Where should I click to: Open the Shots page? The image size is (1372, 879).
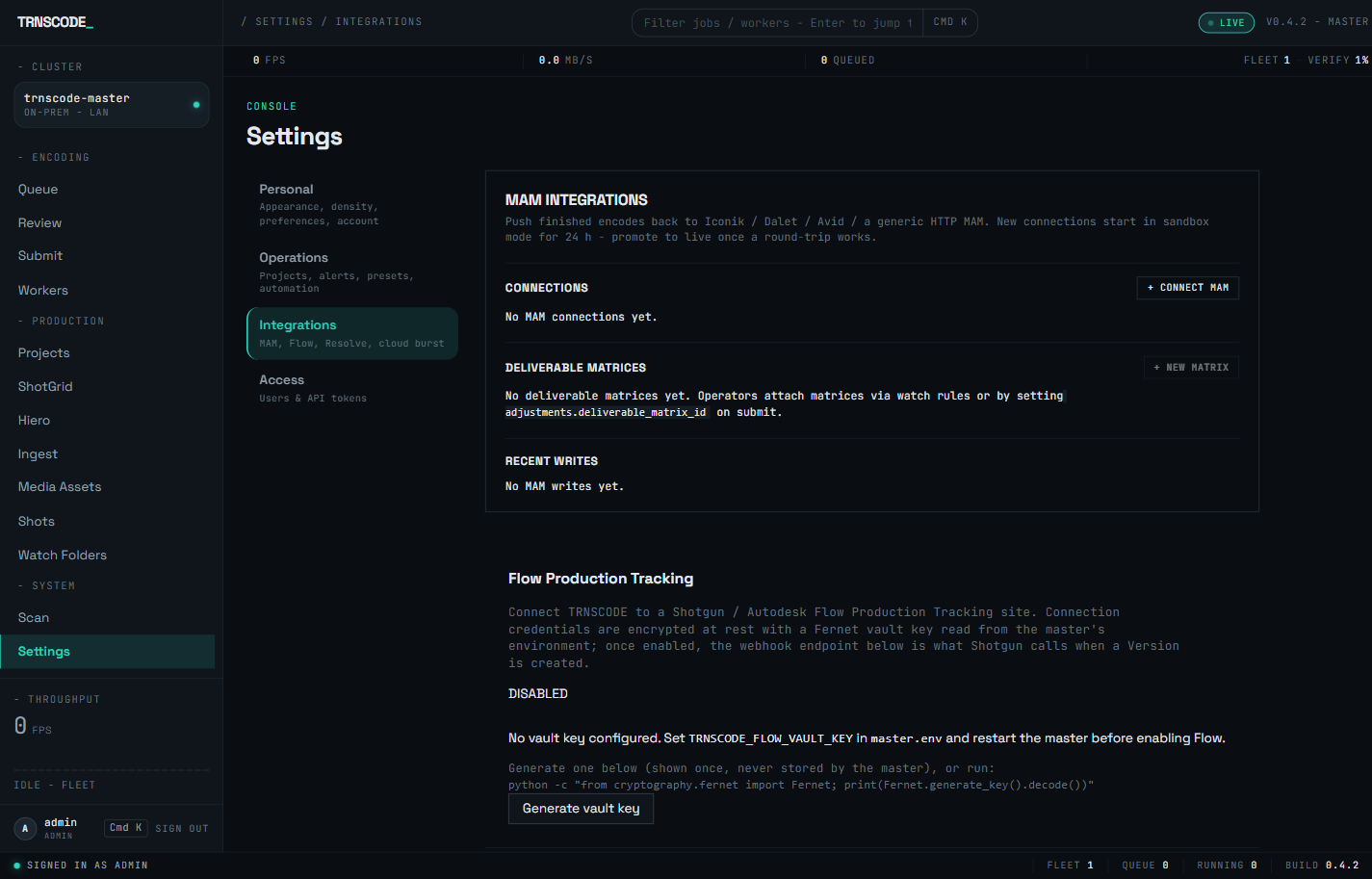(36, 522)
